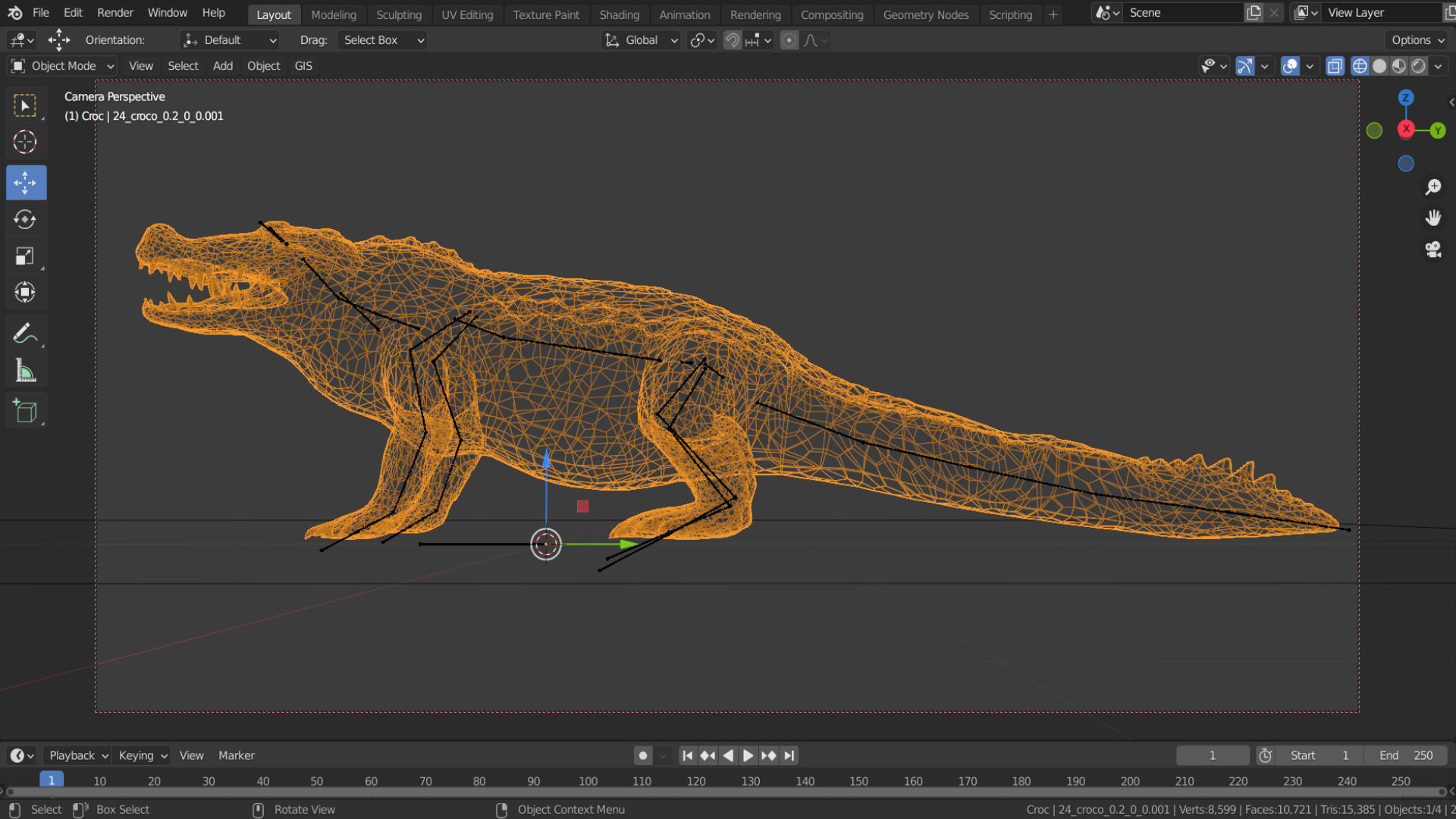Image resolution: width=1456 pixels, height=819 pixels.
Task: Click the timeline horizontal scrollbar
Action: coord(728,792)
